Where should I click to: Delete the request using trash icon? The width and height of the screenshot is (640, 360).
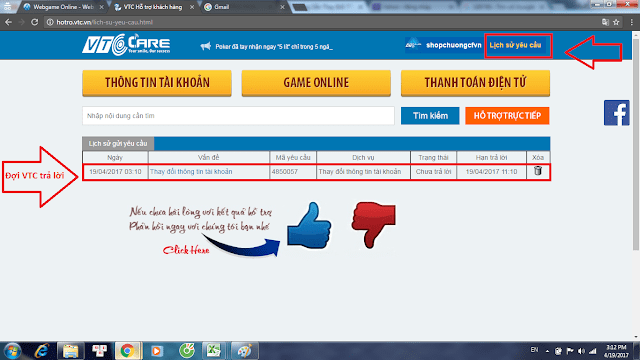pos(538,171)
